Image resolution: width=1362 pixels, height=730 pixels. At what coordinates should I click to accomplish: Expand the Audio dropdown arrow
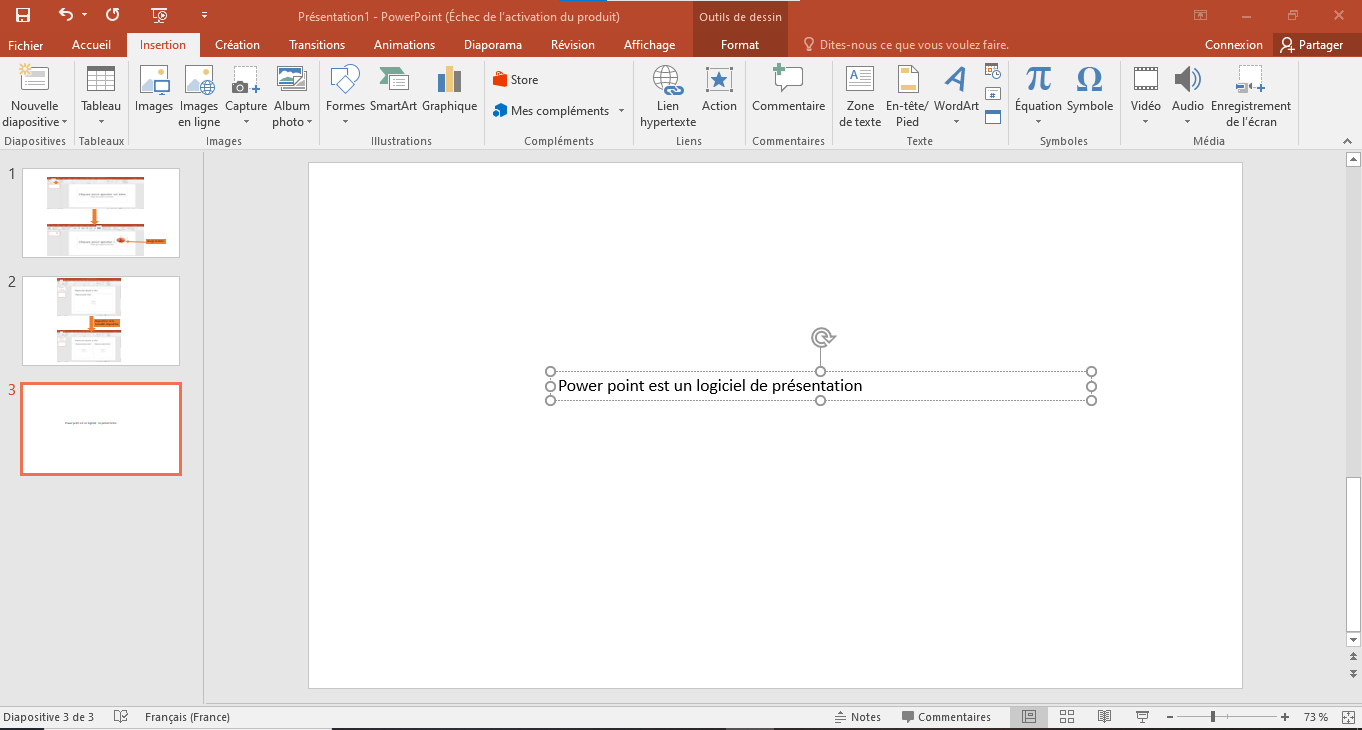tap(1188, 122)
